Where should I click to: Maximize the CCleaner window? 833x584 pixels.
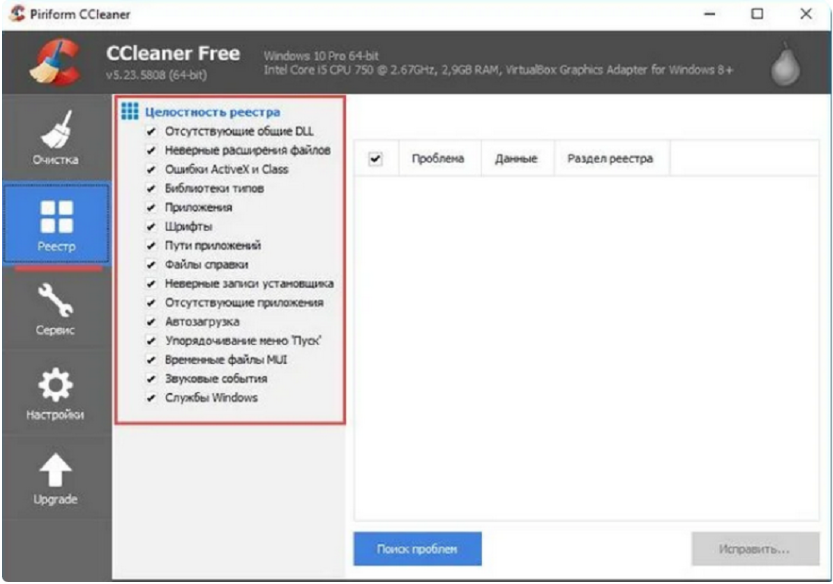coord(758,14)
